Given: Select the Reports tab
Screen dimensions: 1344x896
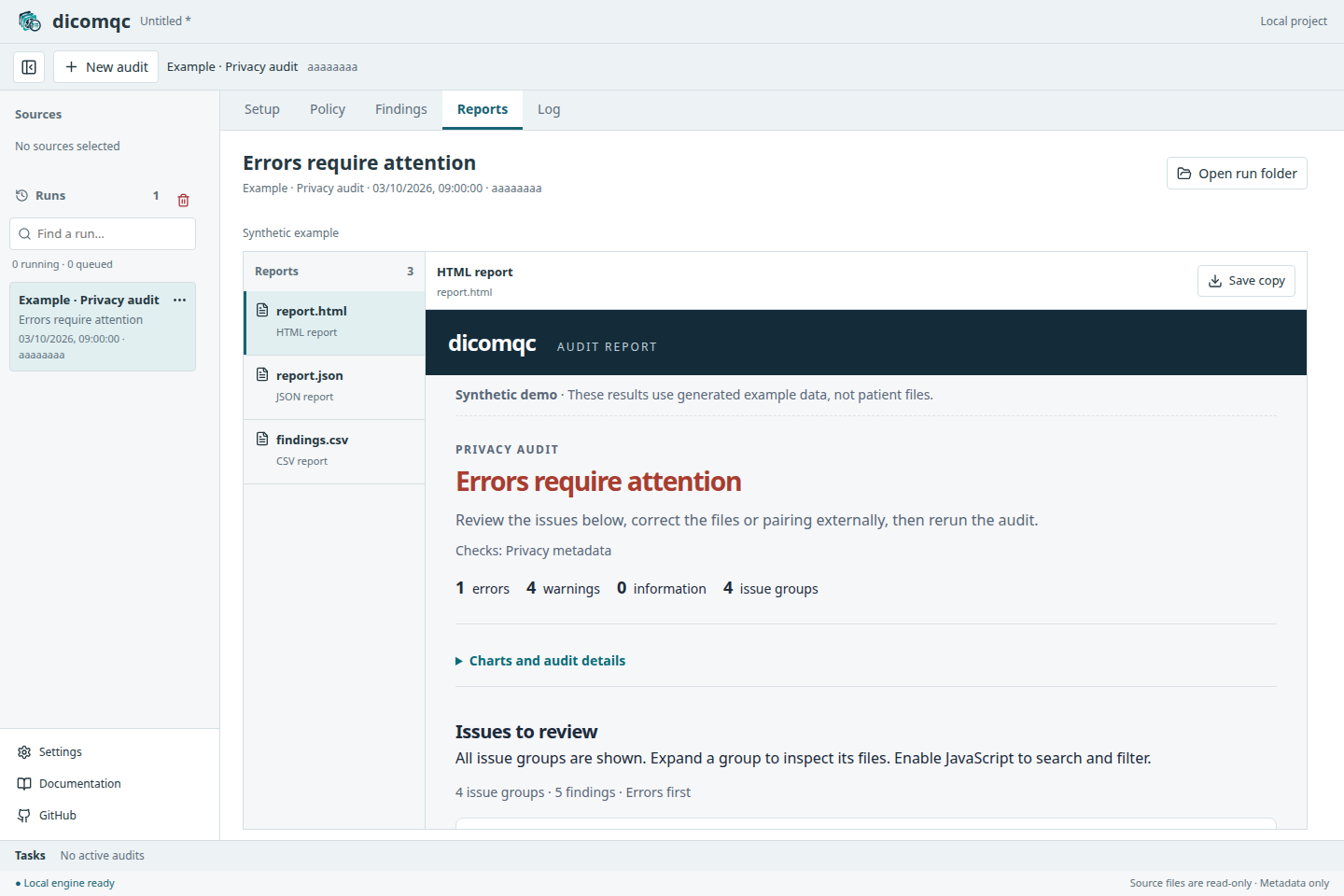Looking at the screenshot, I should 483,109.
